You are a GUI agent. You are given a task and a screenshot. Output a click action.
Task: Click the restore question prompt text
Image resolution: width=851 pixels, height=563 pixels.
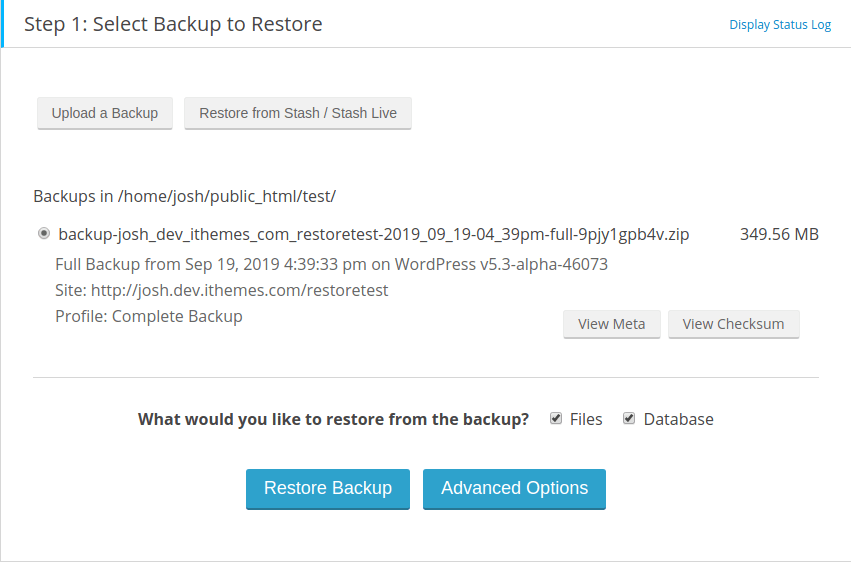(333, 420)
